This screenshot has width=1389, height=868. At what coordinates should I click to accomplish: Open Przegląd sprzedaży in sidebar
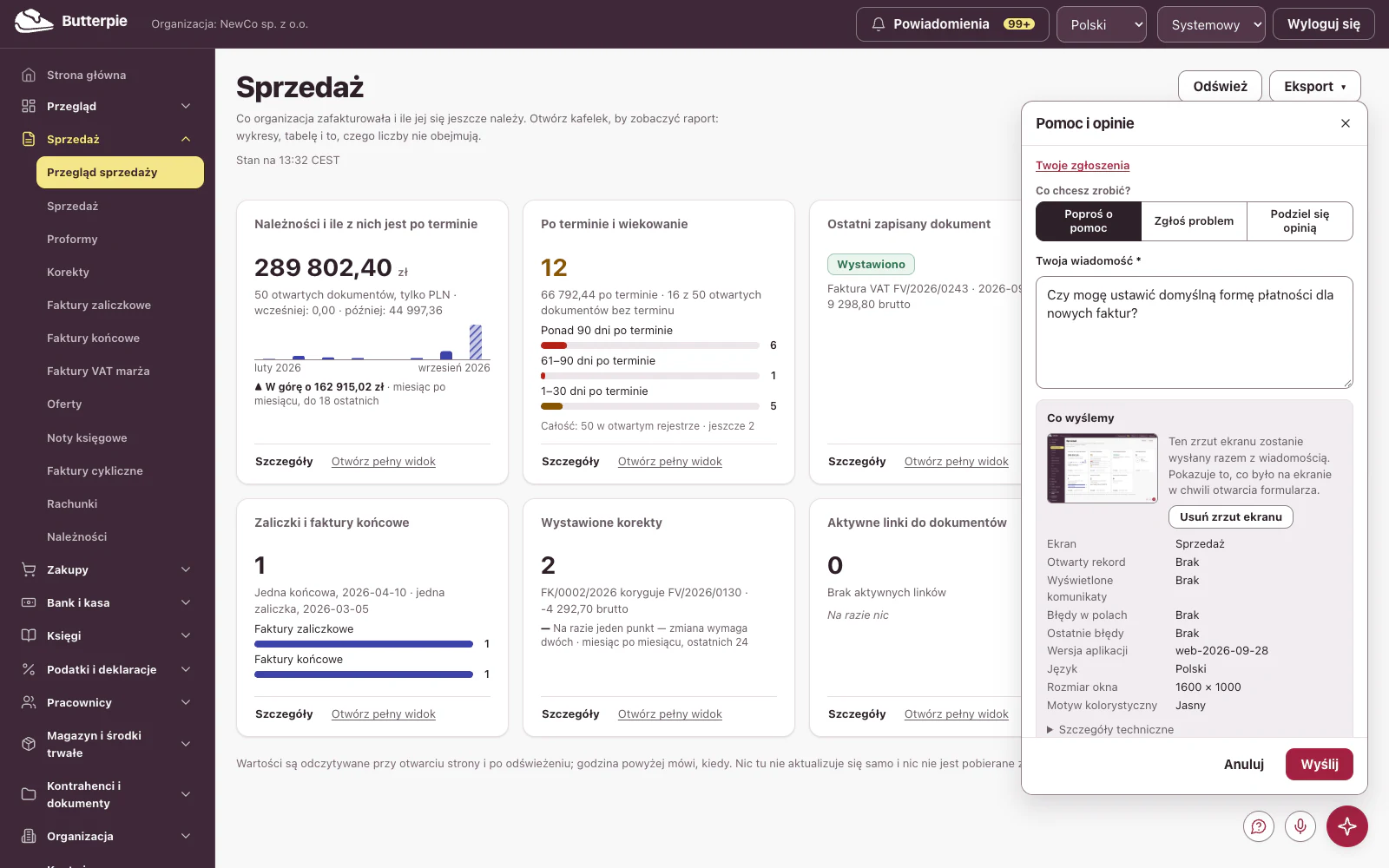pos(120,172)
